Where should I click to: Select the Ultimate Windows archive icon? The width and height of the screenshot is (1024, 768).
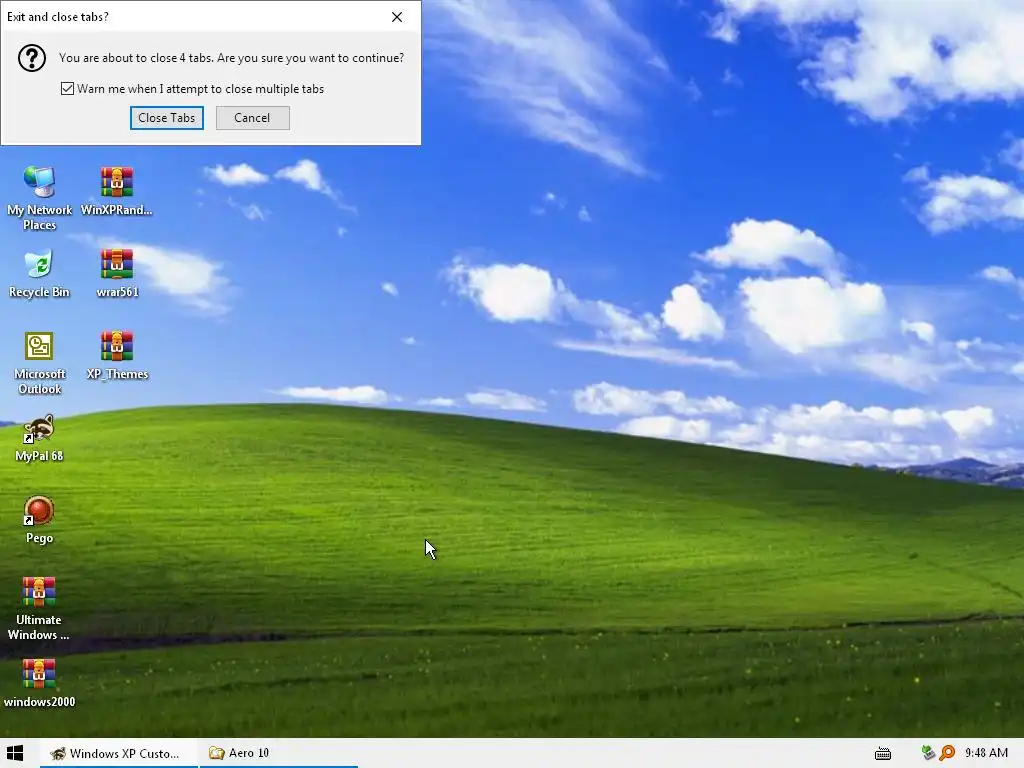(39, 608)
